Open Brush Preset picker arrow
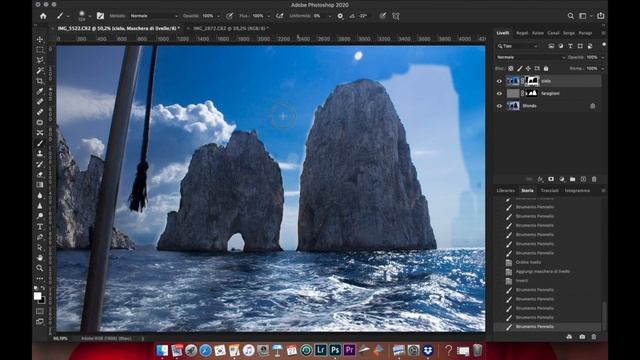The image size is (640, 360). pyautogui.click(x=90, y=16)
